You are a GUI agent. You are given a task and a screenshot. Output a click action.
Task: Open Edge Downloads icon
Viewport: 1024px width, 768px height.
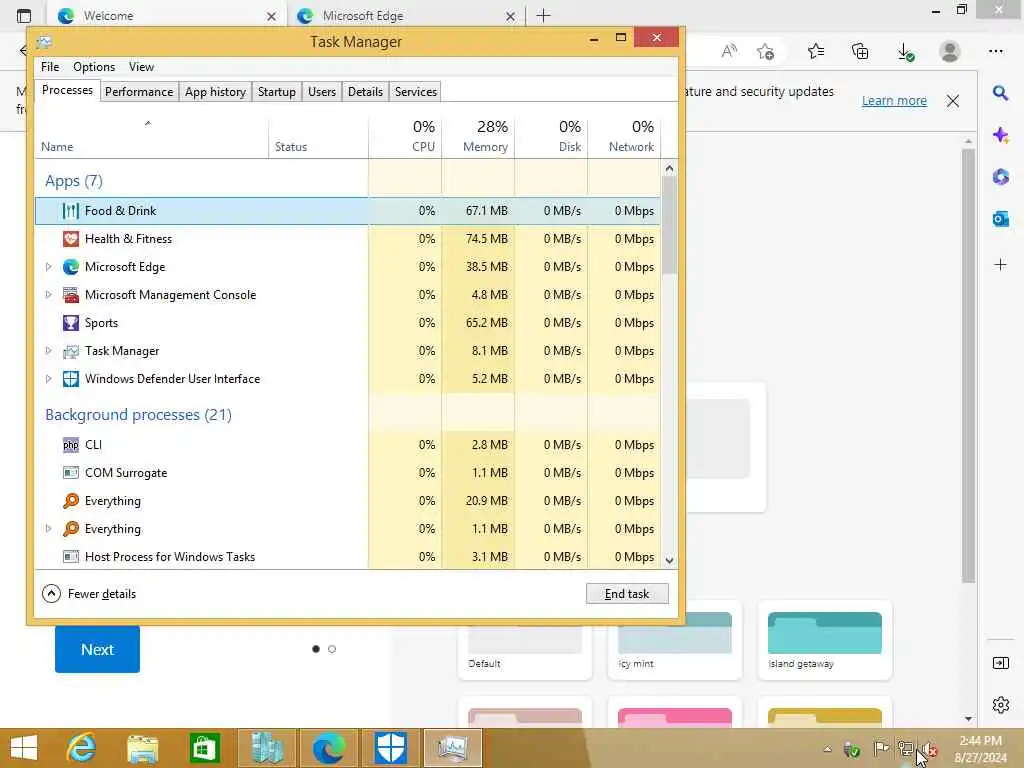click(x=905, y=52)
